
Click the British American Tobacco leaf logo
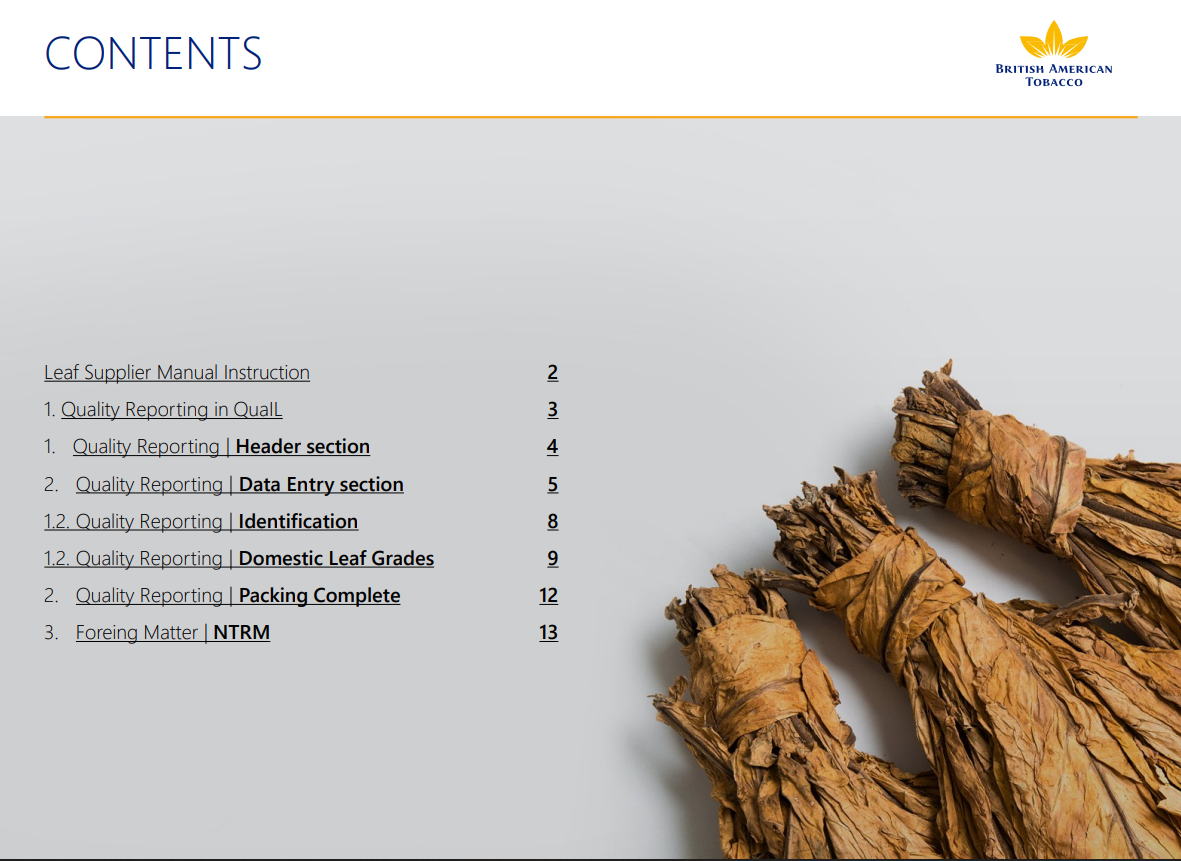point(1053,41)
